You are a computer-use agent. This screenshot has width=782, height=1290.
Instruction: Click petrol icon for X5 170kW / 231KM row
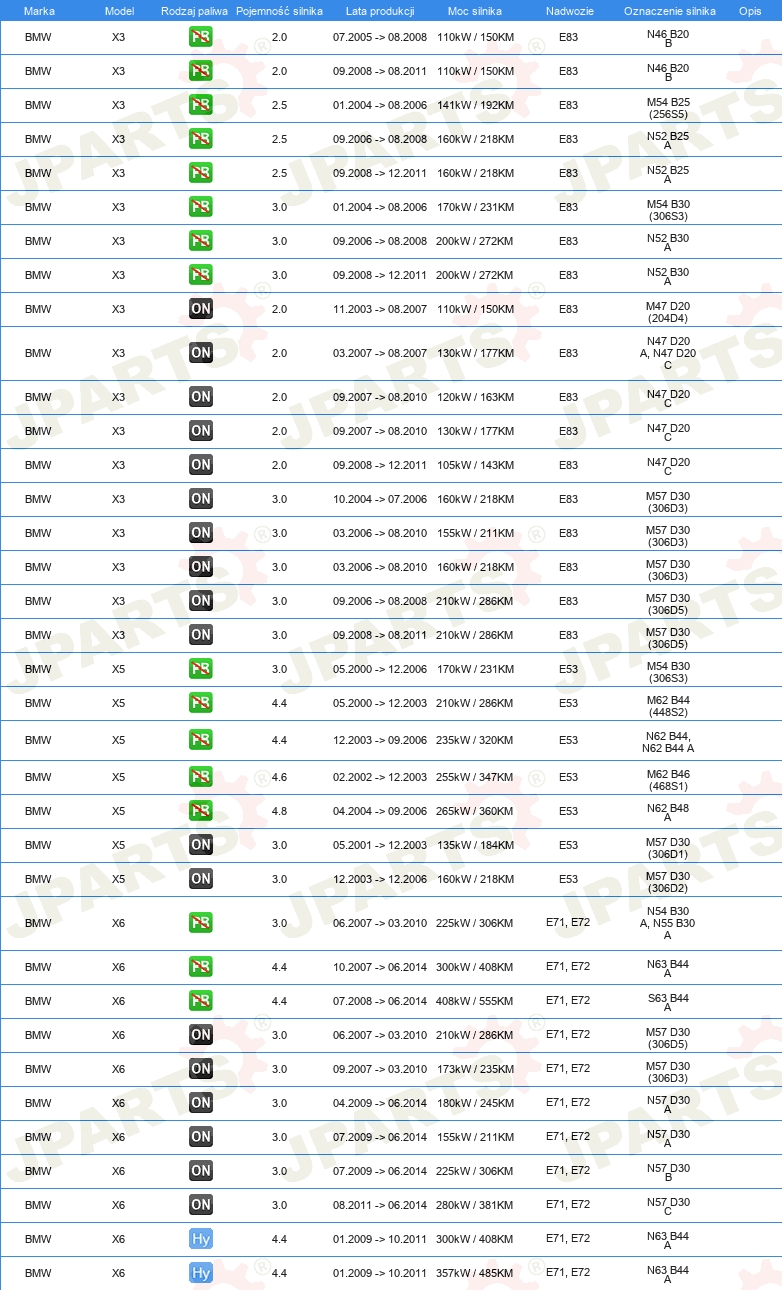(x=201, y=669)
